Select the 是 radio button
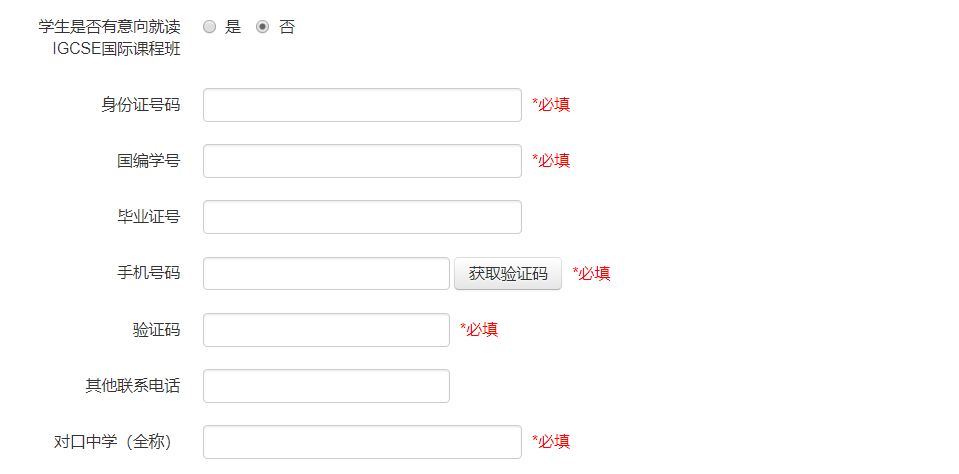The image size is (959, 474). point(210,28)
